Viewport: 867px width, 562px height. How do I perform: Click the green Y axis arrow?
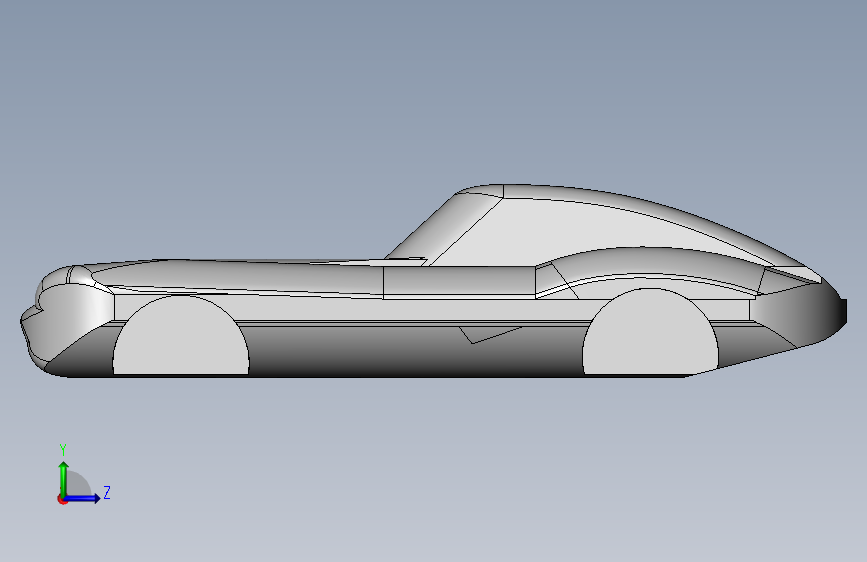tap(64, 479)
